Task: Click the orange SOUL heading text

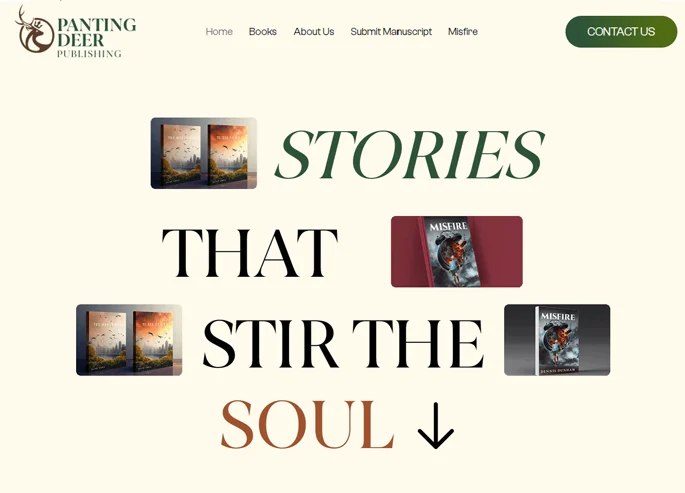Action: [x=308, y=424]
